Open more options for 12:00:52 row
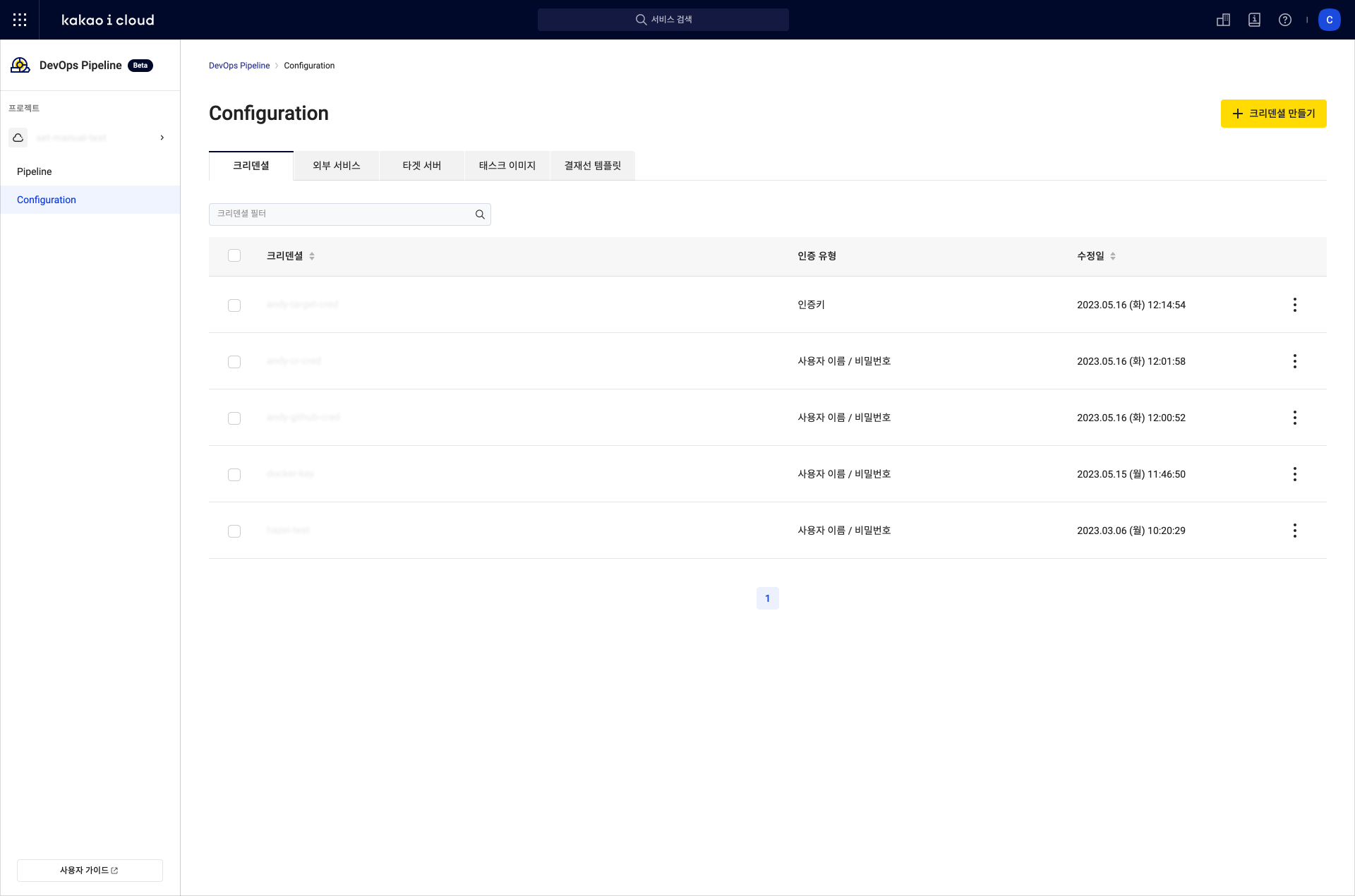The height and width of the screenshot is (896, 1355). pos(1294,418)
